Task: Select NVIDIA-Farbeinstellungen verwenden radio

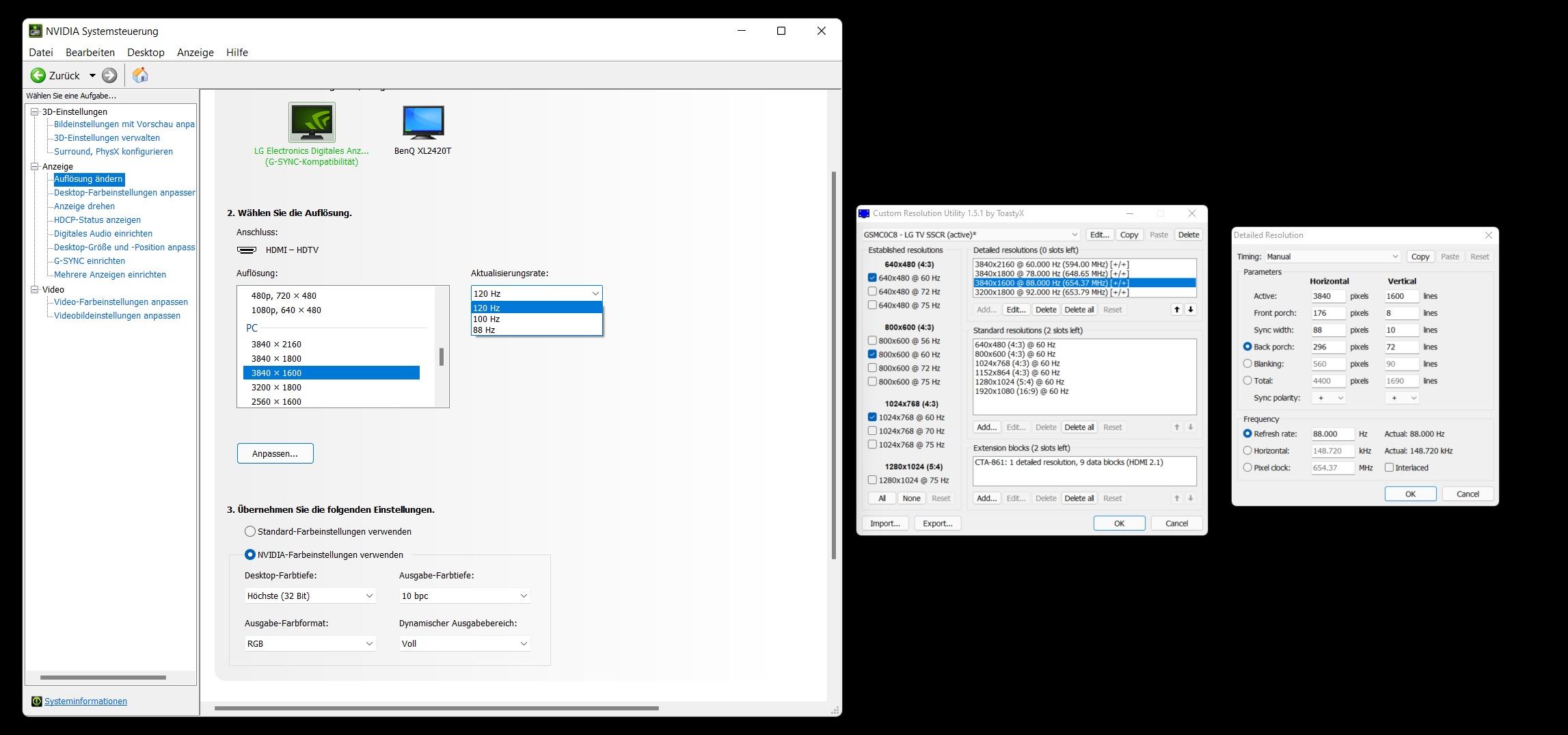Action: [250, 555]
